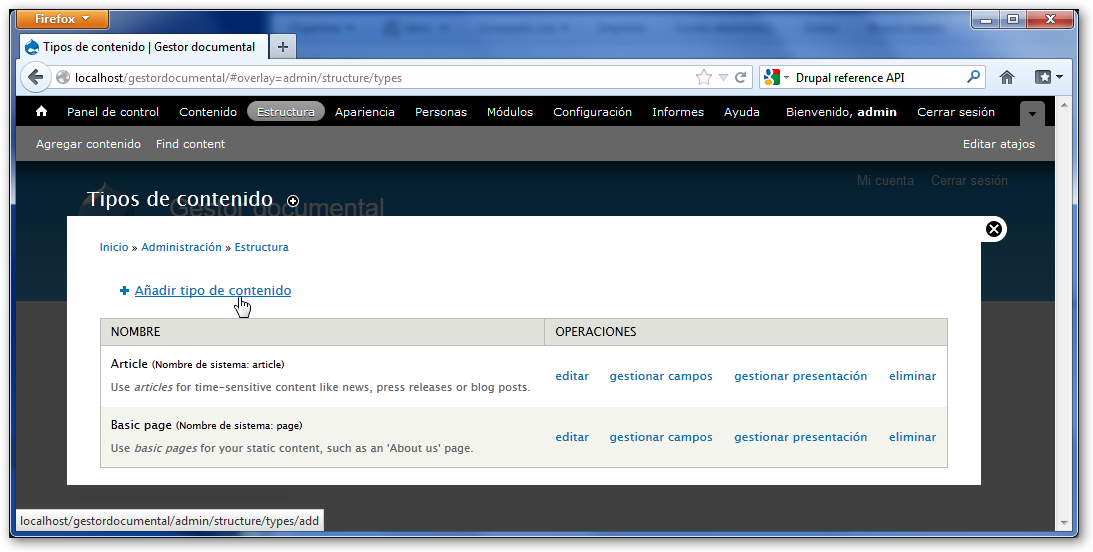Select Configuración in the admin toolbar
Image resolution: width=1093 pixels, height=552 pixels.
pos(592,112)
